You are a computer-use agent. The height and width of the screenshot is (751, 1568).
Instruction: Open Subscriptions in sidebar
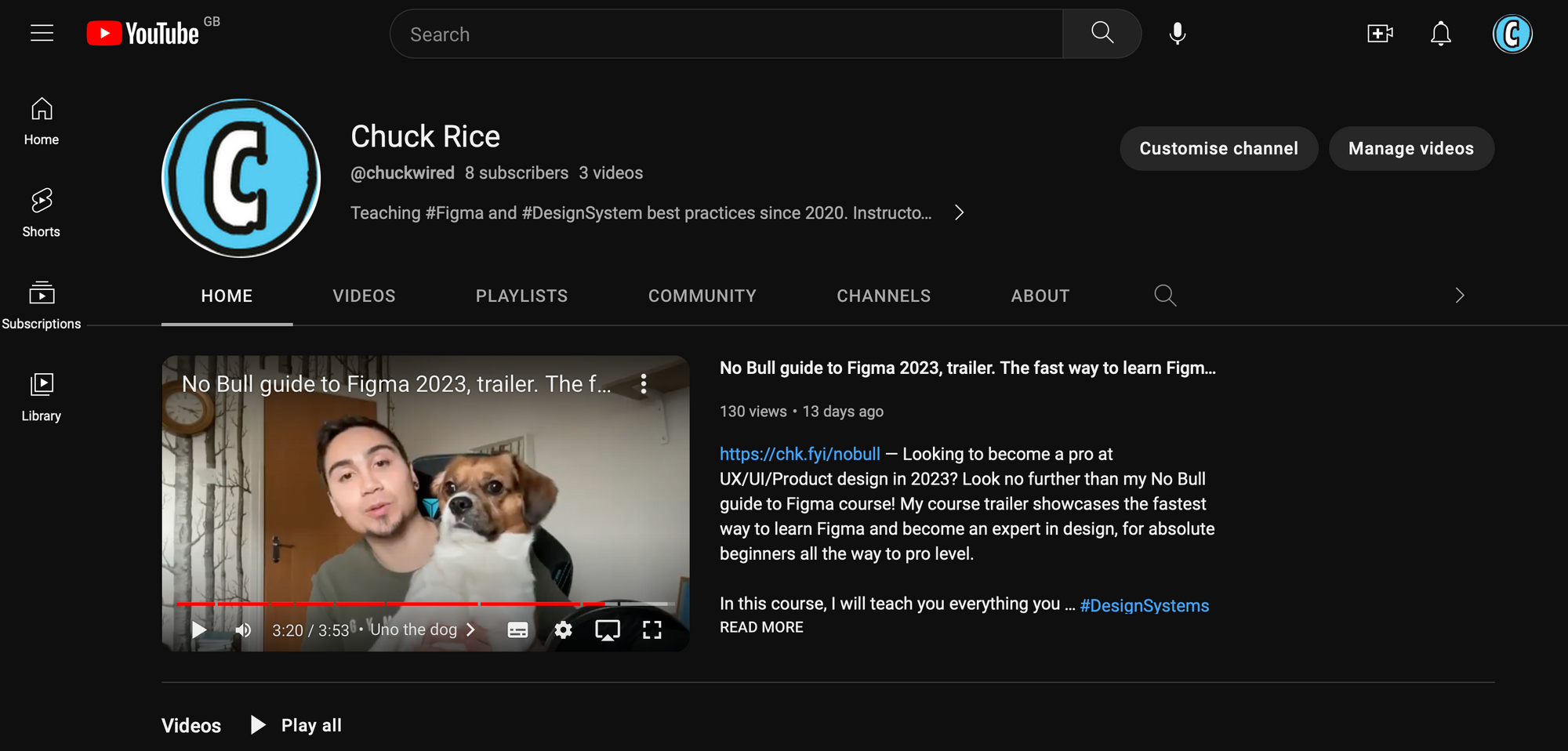[x=42, y=306]
